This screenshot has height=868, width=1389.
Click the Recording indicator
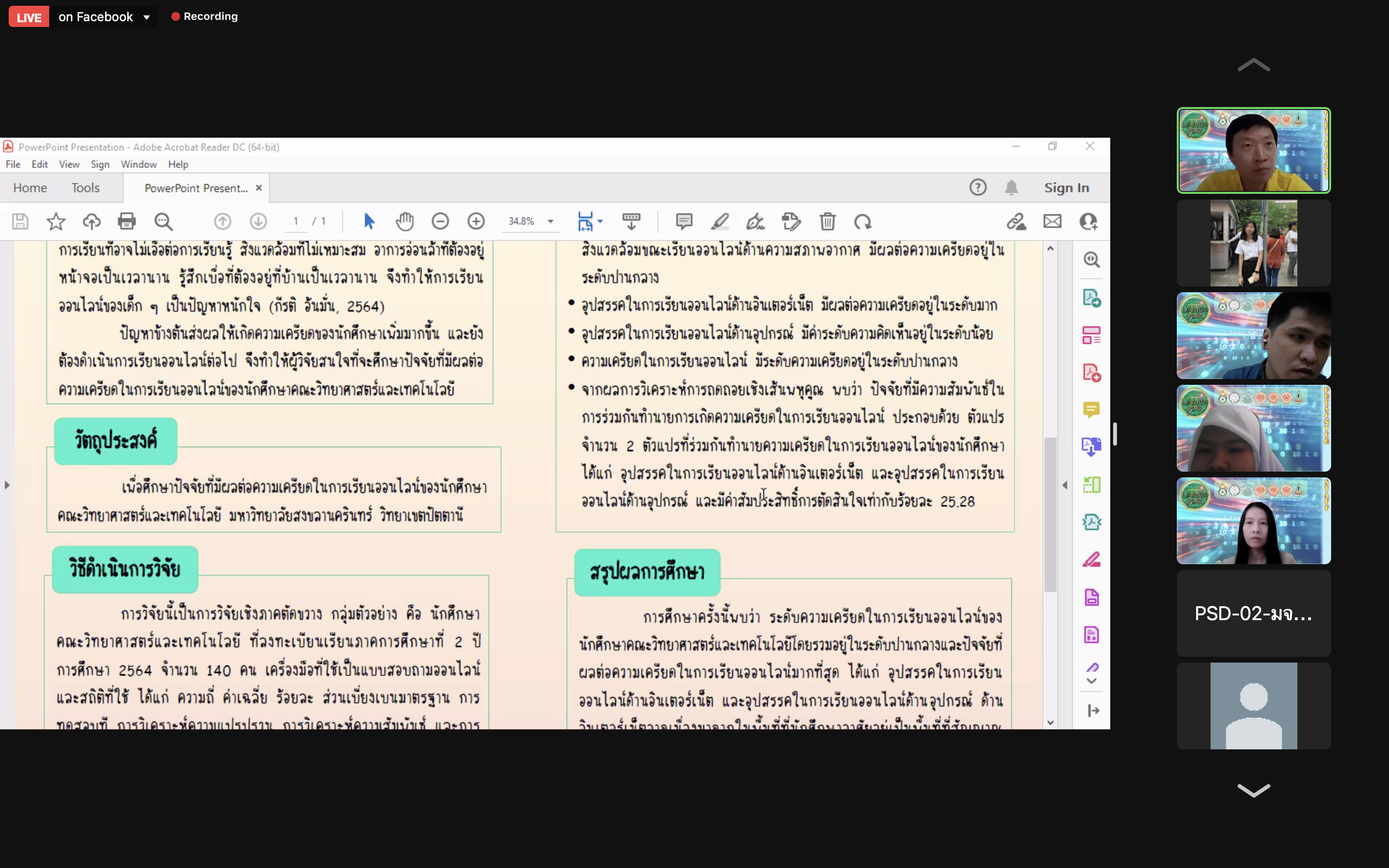tap(205, 17)
